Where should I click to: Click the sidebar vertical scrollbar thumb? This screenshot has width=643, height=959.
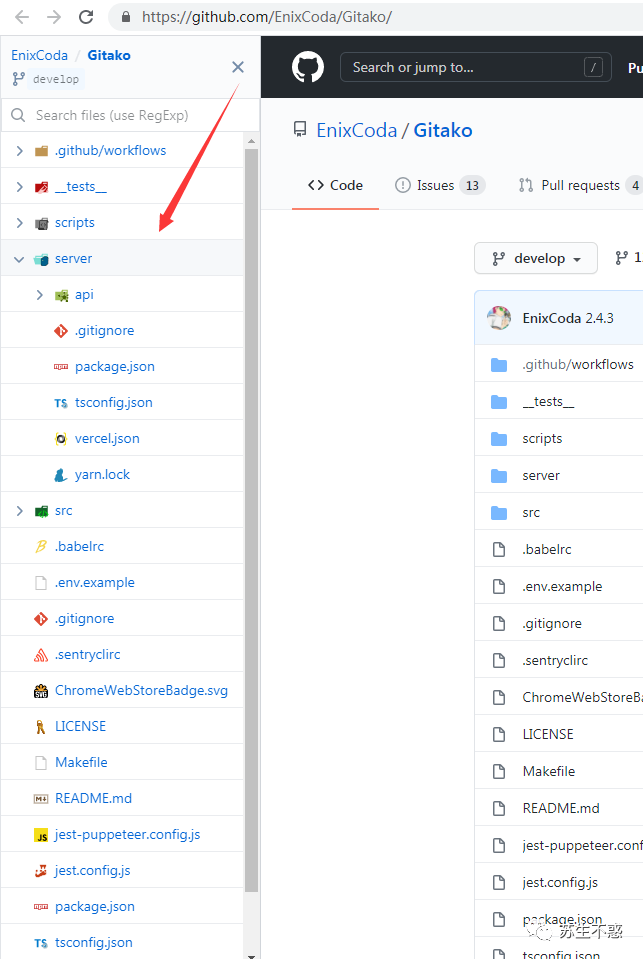coord(251,520)
